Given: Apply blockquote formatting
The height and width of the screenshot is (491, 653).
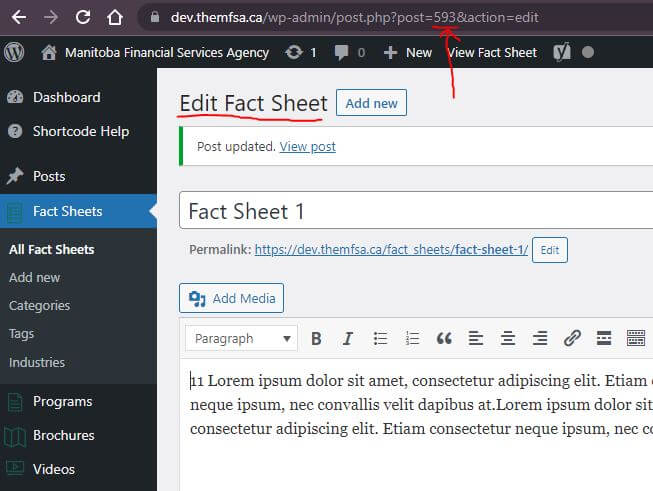Looking at the screenshot, I should [x=444, y=339].
